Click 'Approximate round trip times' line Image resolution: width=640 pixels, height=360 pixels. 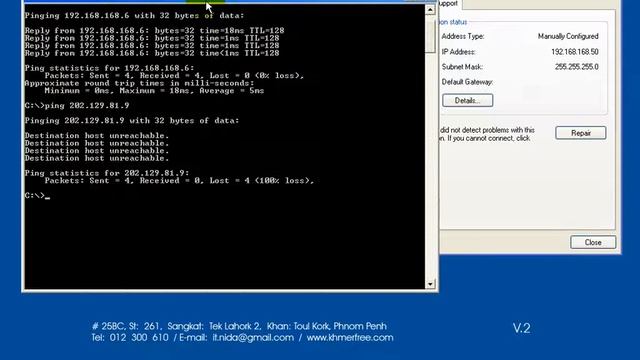(x=139, y=83)
